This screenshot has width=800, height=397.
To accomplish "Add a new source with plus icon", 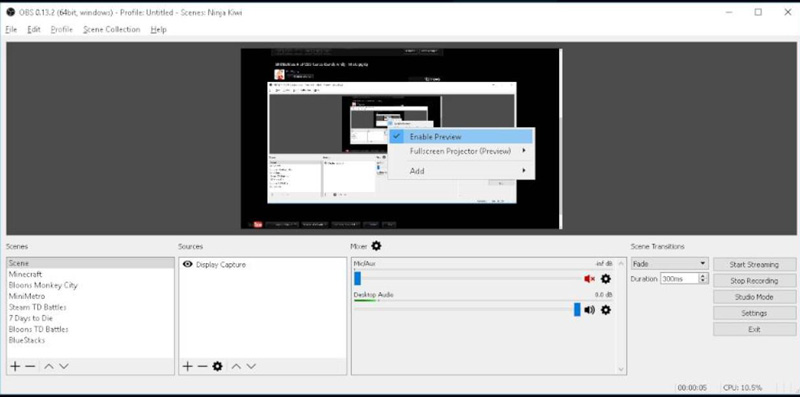I will 187,366.
